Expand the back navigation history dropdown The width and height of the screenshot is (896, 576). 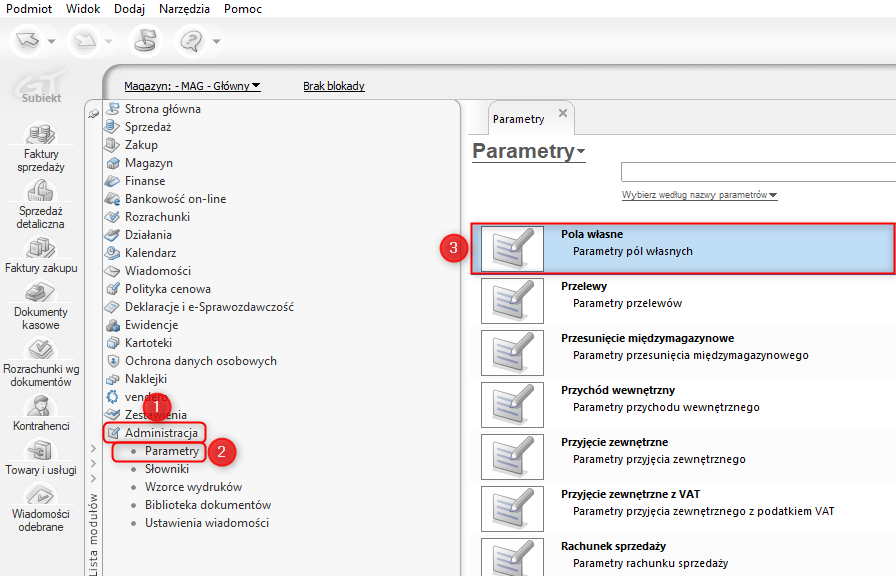tap(51, 41)
